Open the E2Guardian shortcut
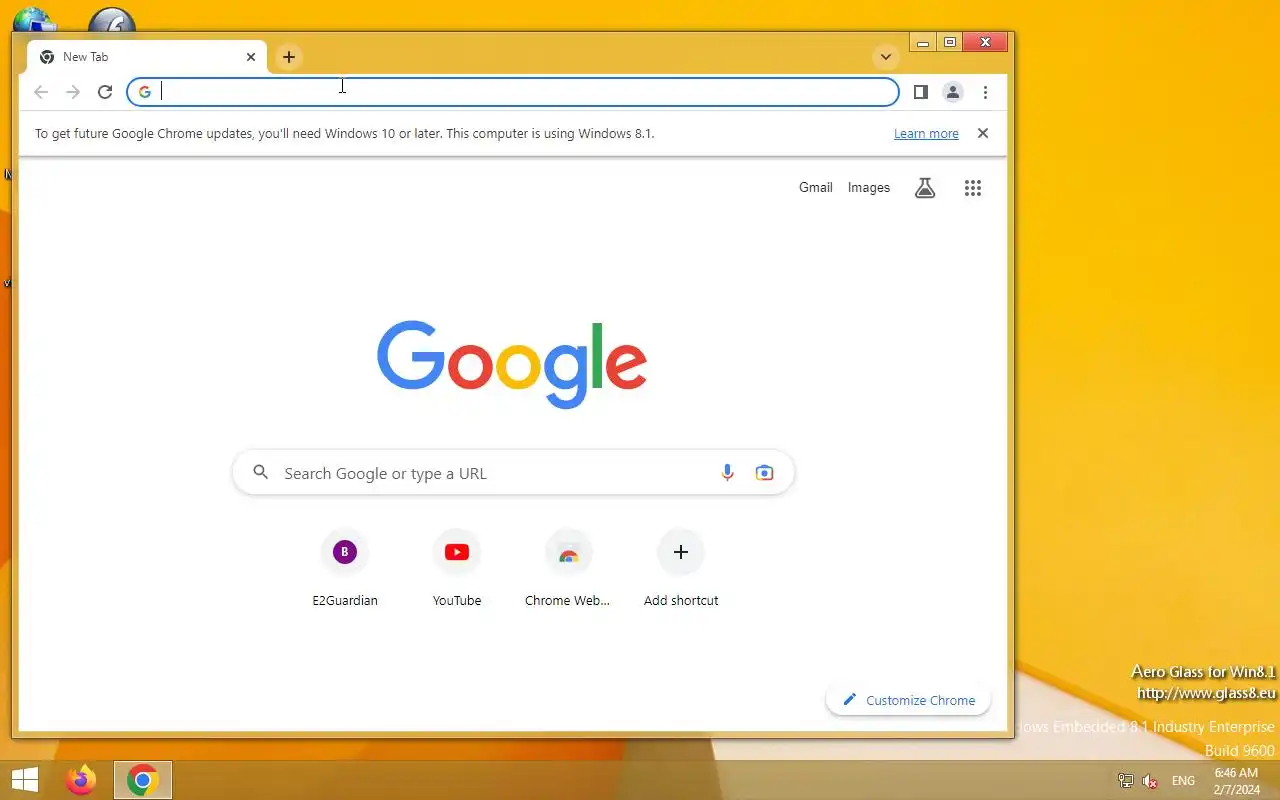The height and width of the screenshot is (800, 1280). click(345, 568)
